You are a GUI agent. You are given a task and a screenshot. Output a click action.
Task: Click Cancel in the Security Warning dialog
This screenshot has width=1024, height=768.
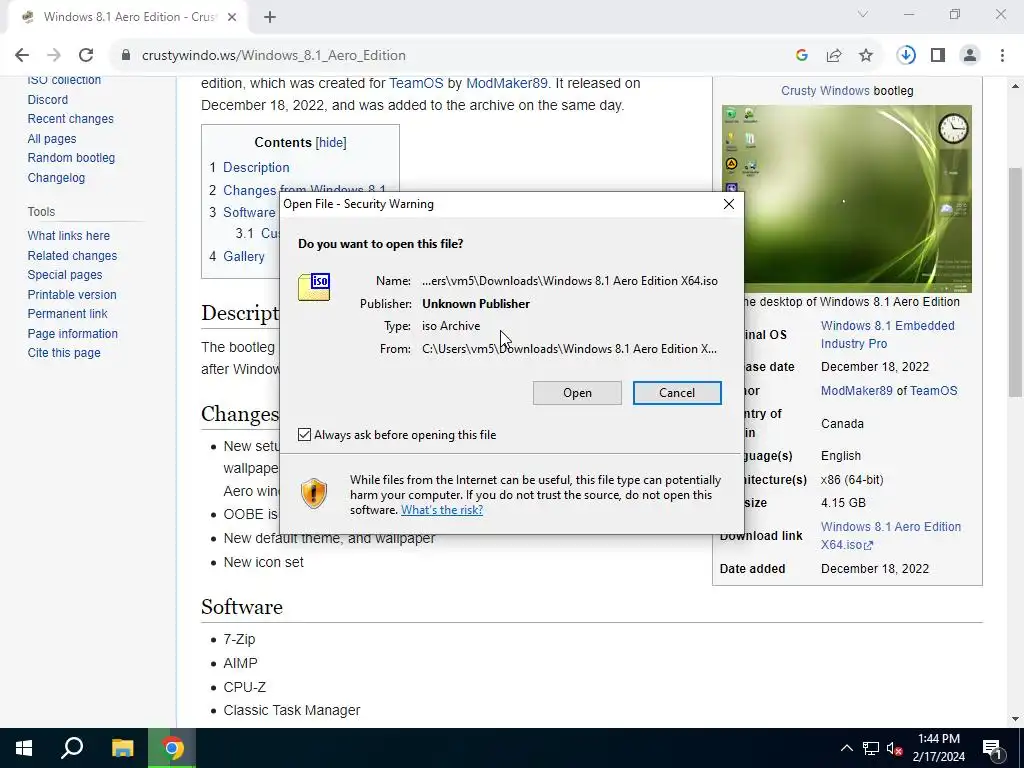click(677, 393)
